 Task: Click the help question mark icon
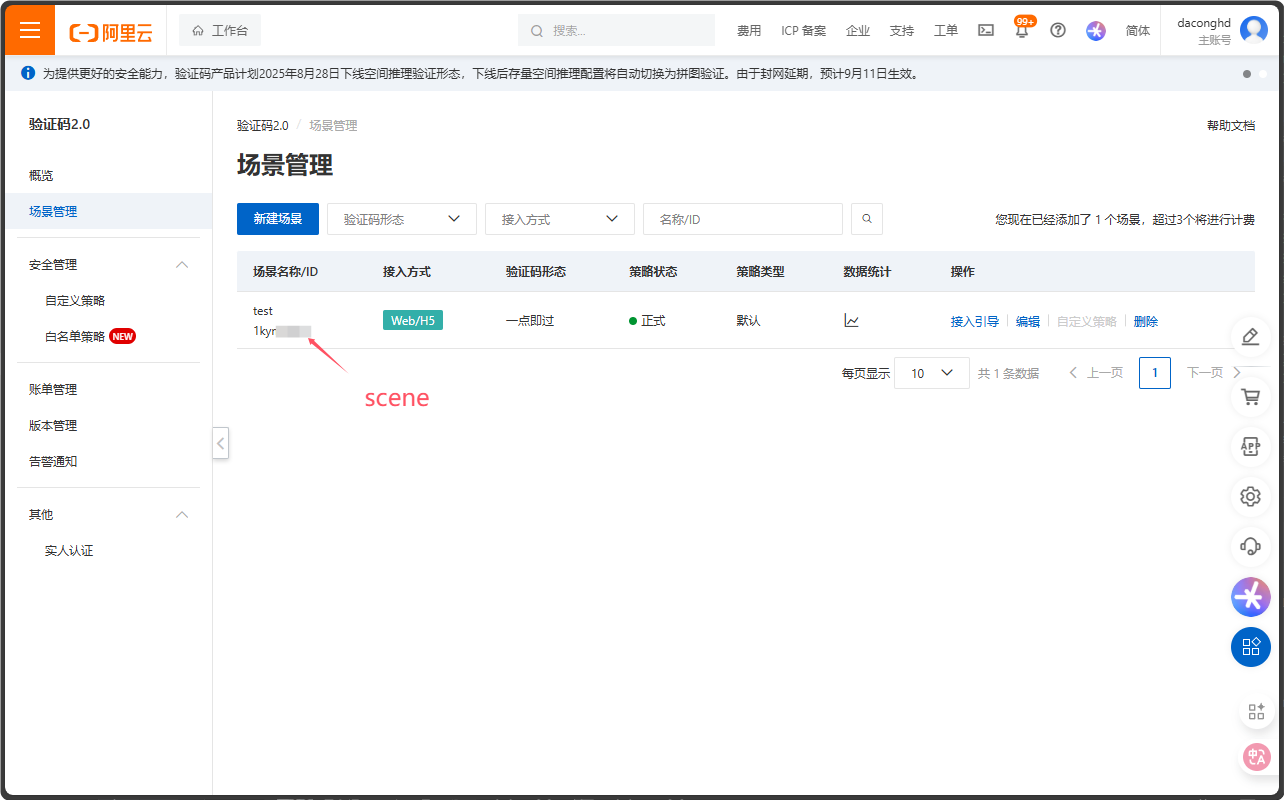tap(1058, 30)
